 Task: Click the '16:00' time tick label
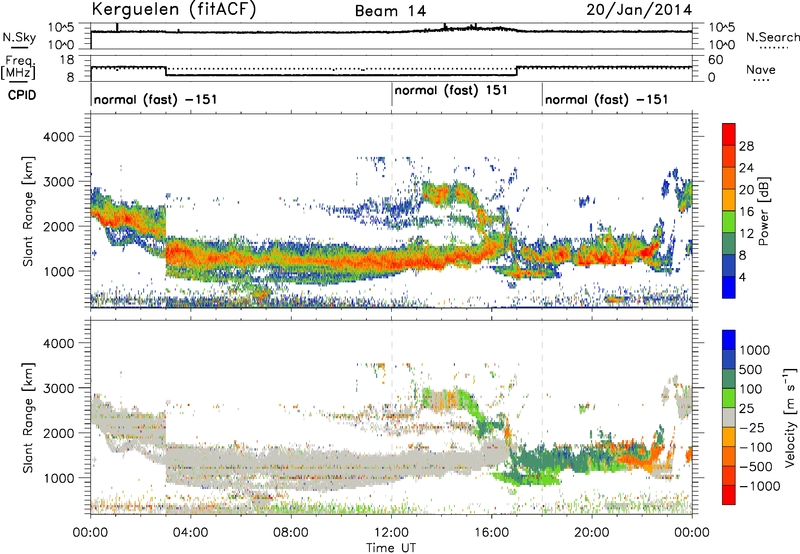(491, 533)
